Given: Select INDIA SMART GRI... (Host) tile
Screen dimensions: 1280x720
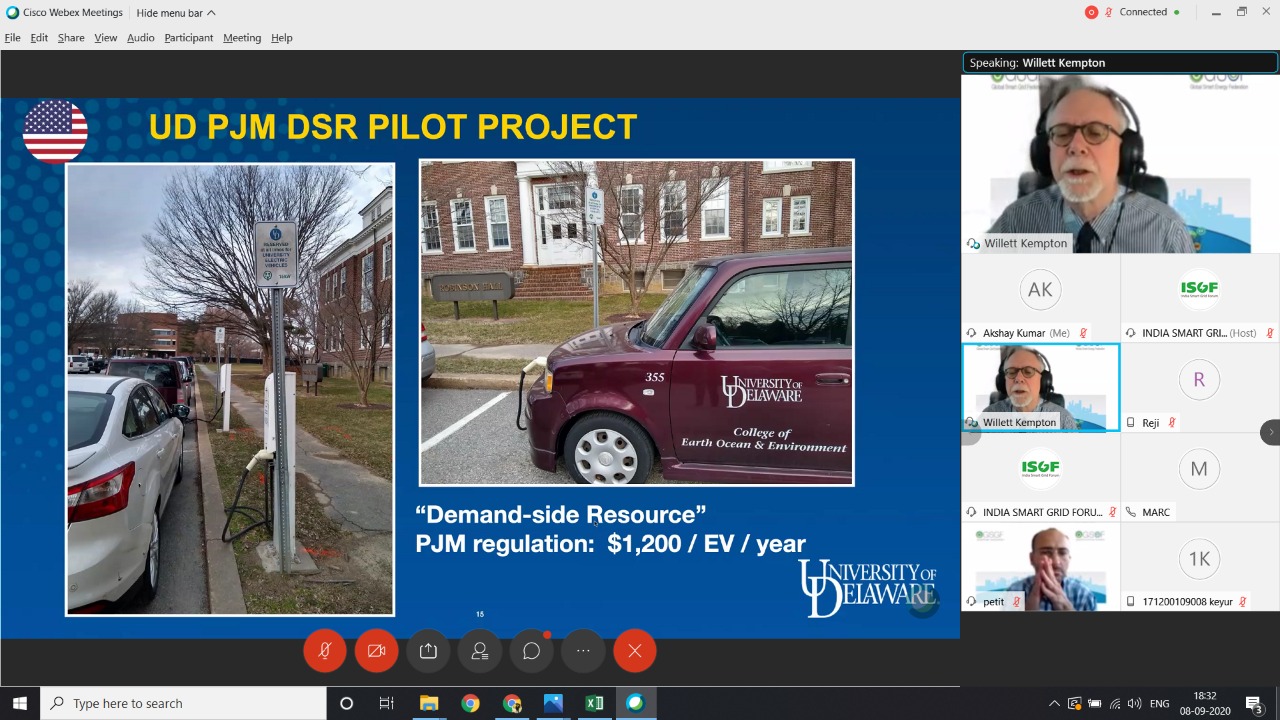Looking at the screenshot, I should pyautogui.click(x=1200, y=297).
